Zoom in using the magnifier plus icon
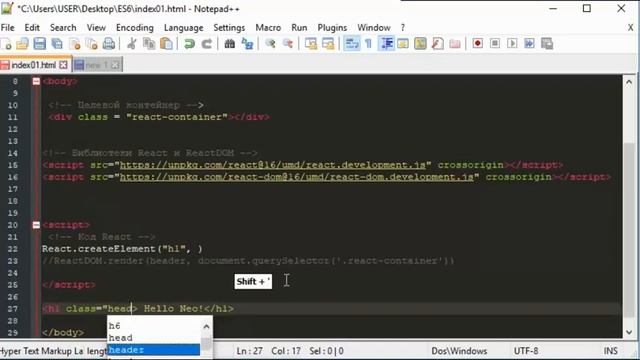The width and height of the screenshot is (640, 360). click(x=270, y=44)
